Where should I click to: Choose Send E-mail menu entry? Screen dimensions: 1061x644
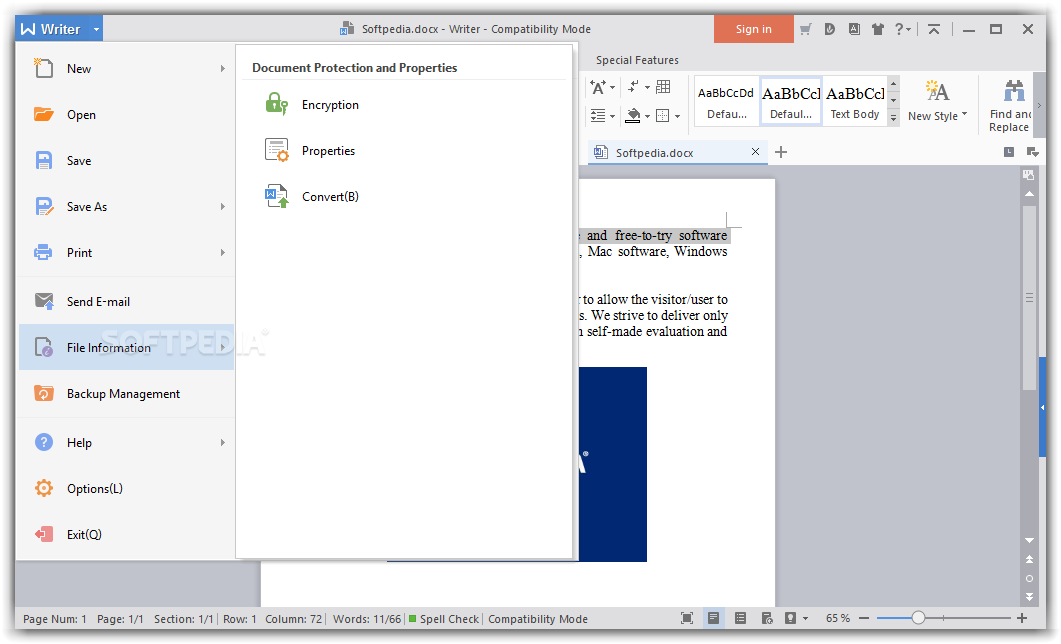tap(127, 302)
